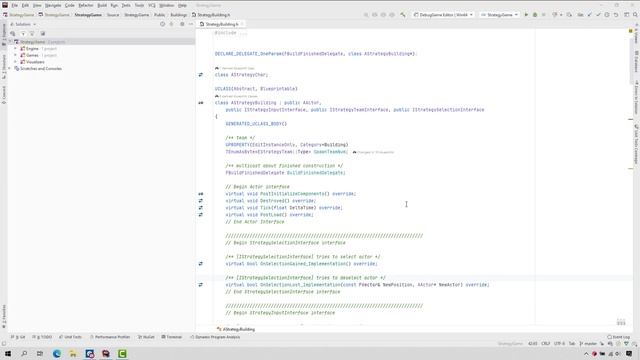Open File Explorer from taskbar
640x360 pixels.
tap(73, 353)
